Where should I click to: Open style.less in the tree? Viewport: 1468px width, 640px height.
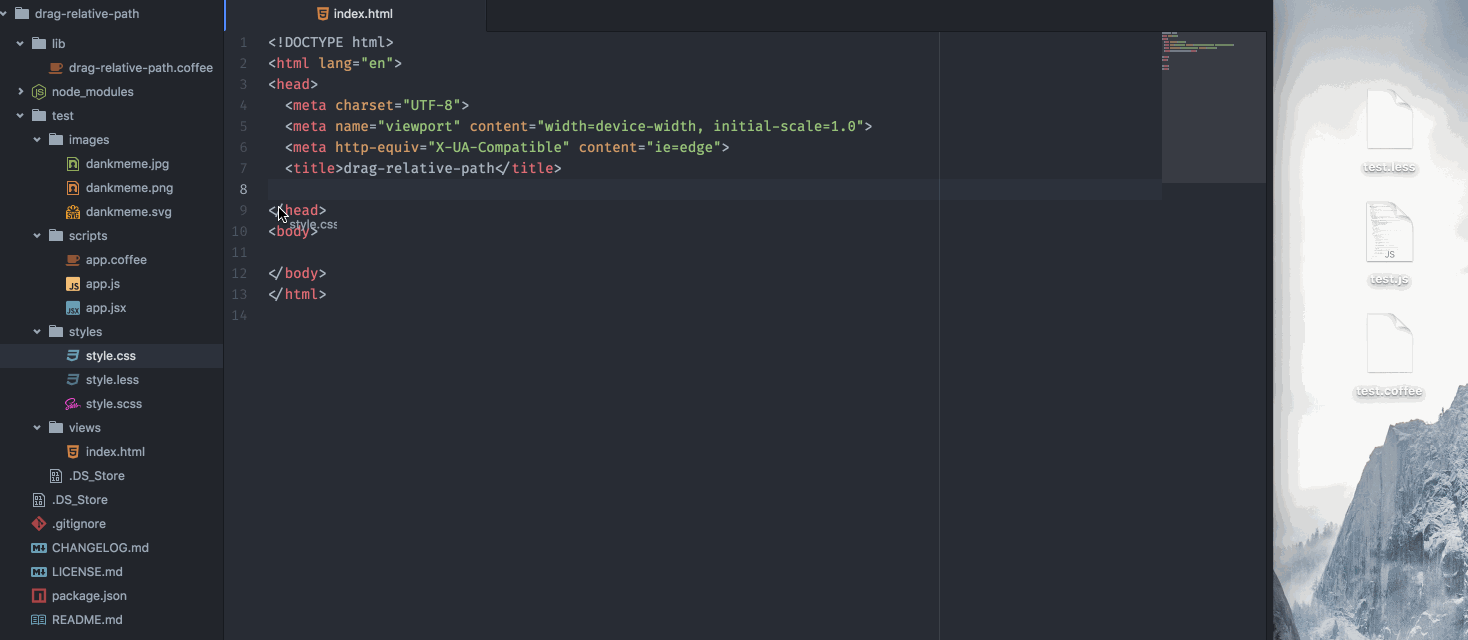pos(112,380)
